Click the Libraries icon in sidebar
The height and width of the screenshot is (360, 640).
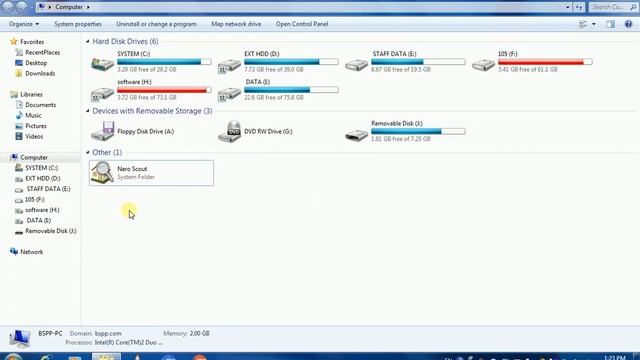(x=13, y=94)
